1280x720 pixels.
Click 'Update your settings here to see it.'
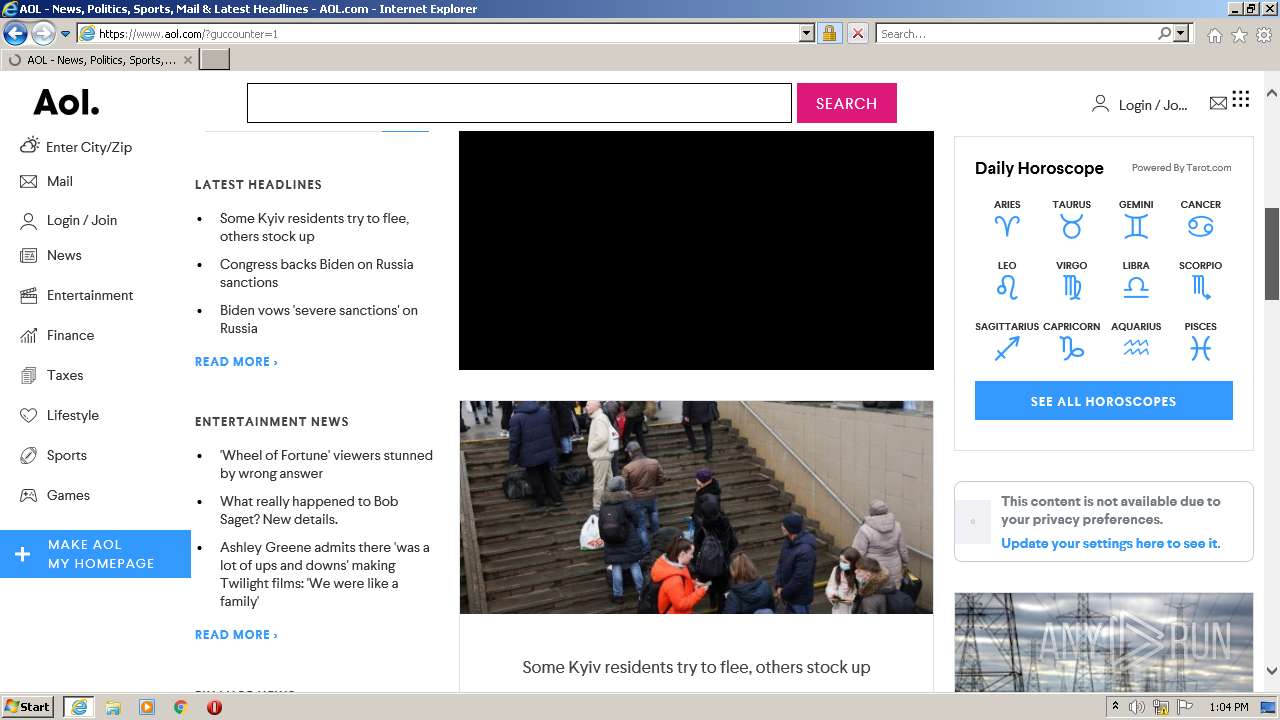point(1110,543)
